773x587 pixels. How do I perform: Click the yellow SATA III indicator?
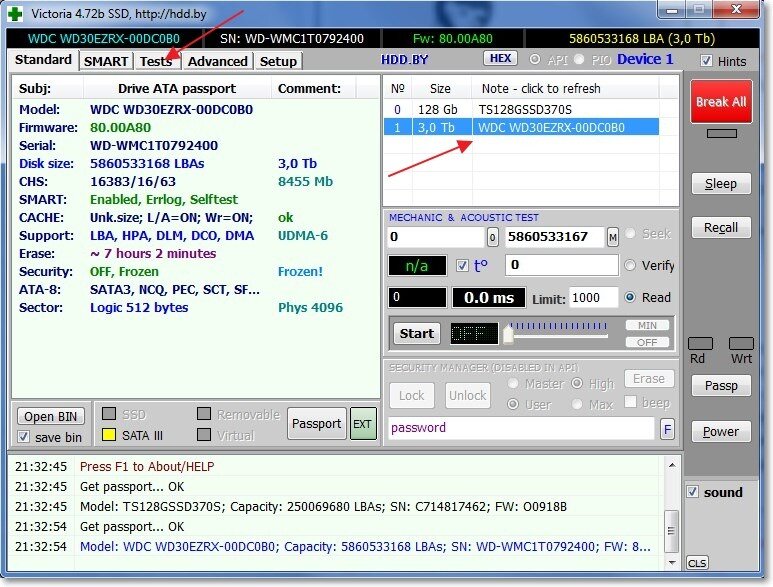(109, 435)
